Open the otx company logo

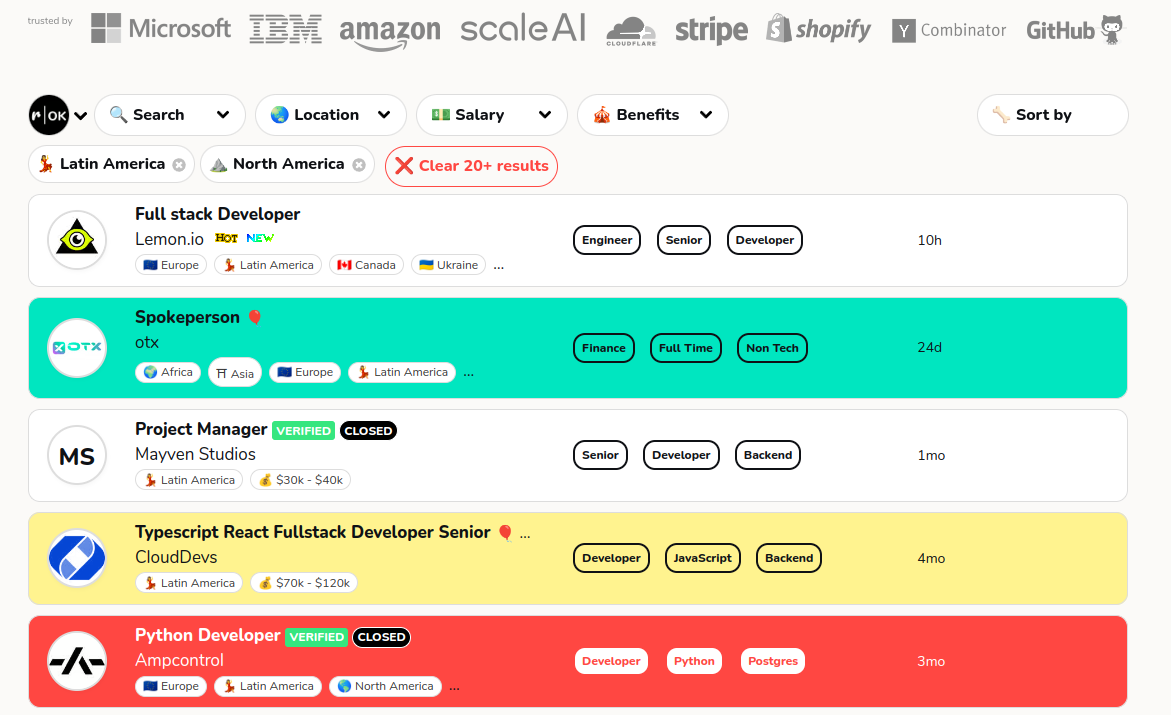[77, 347]
